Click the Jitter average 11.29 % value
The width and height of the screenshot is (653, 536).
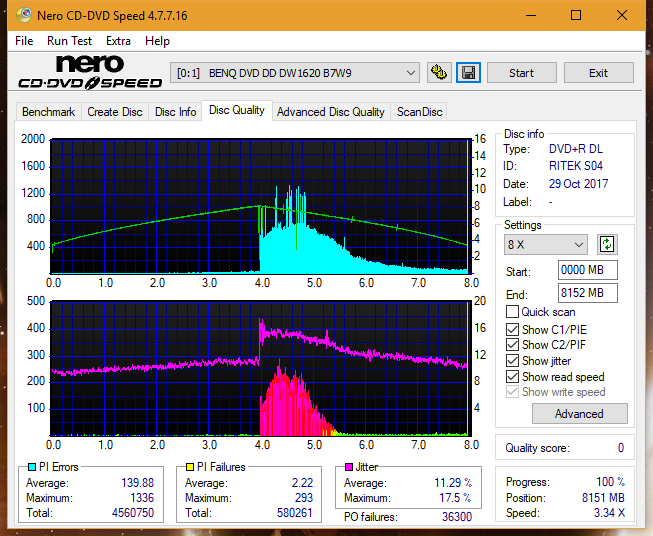pyautogui.click(x=453, y=483)
